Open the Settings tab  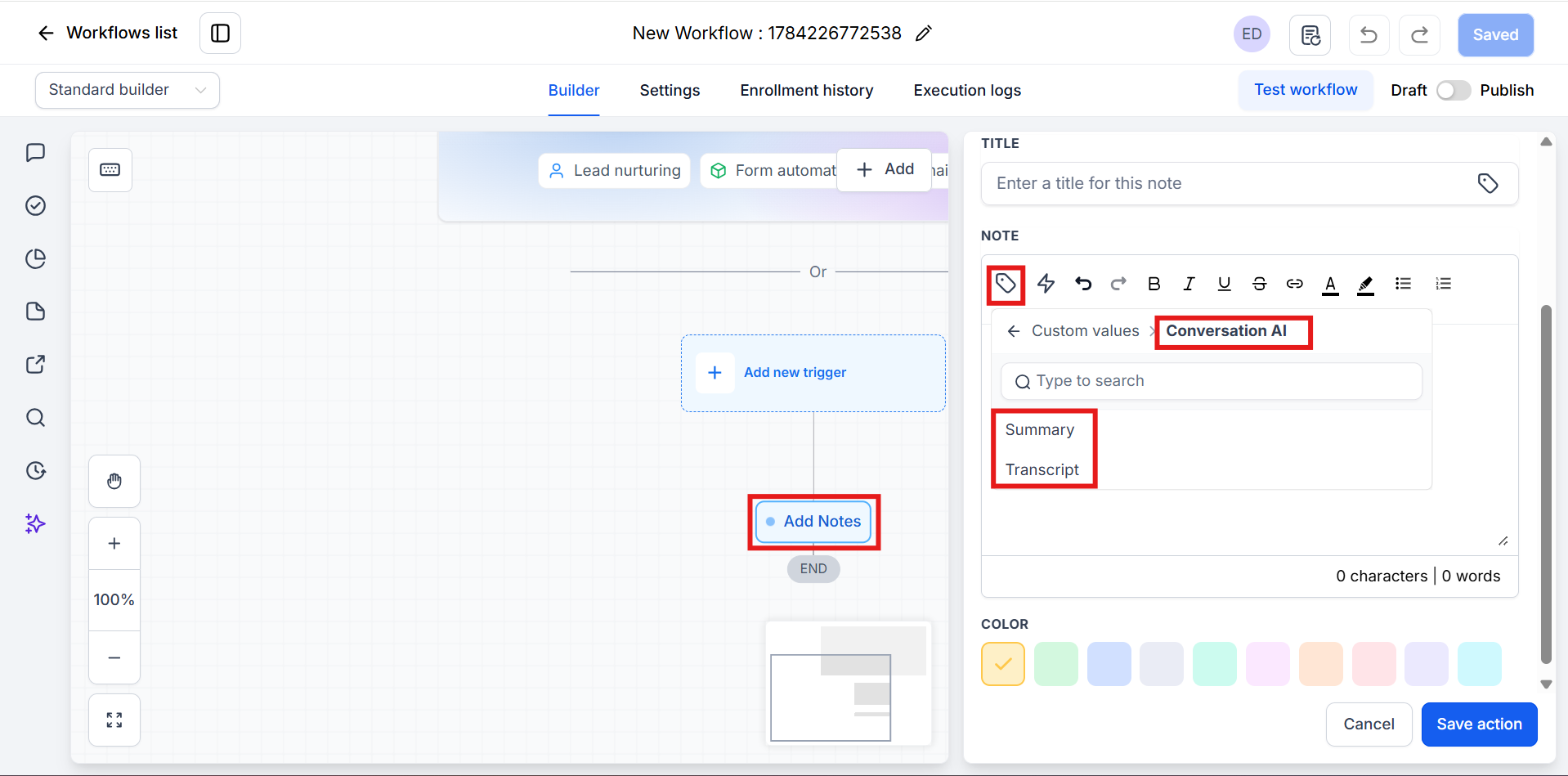click(x=670, y=91)
